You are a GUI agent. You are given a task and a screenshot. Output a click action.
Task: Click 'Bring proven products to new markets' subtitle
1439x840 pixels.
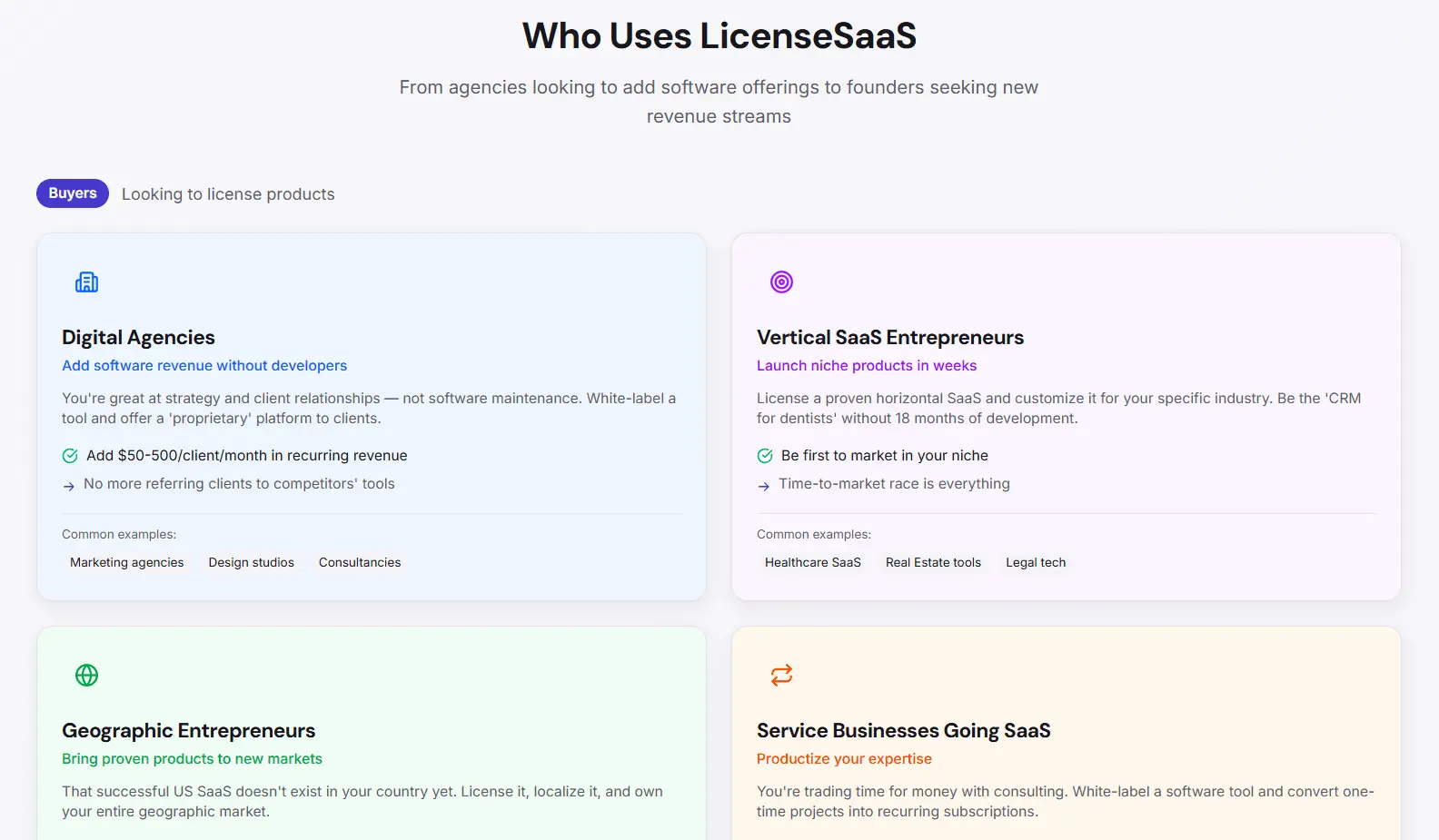192,759
